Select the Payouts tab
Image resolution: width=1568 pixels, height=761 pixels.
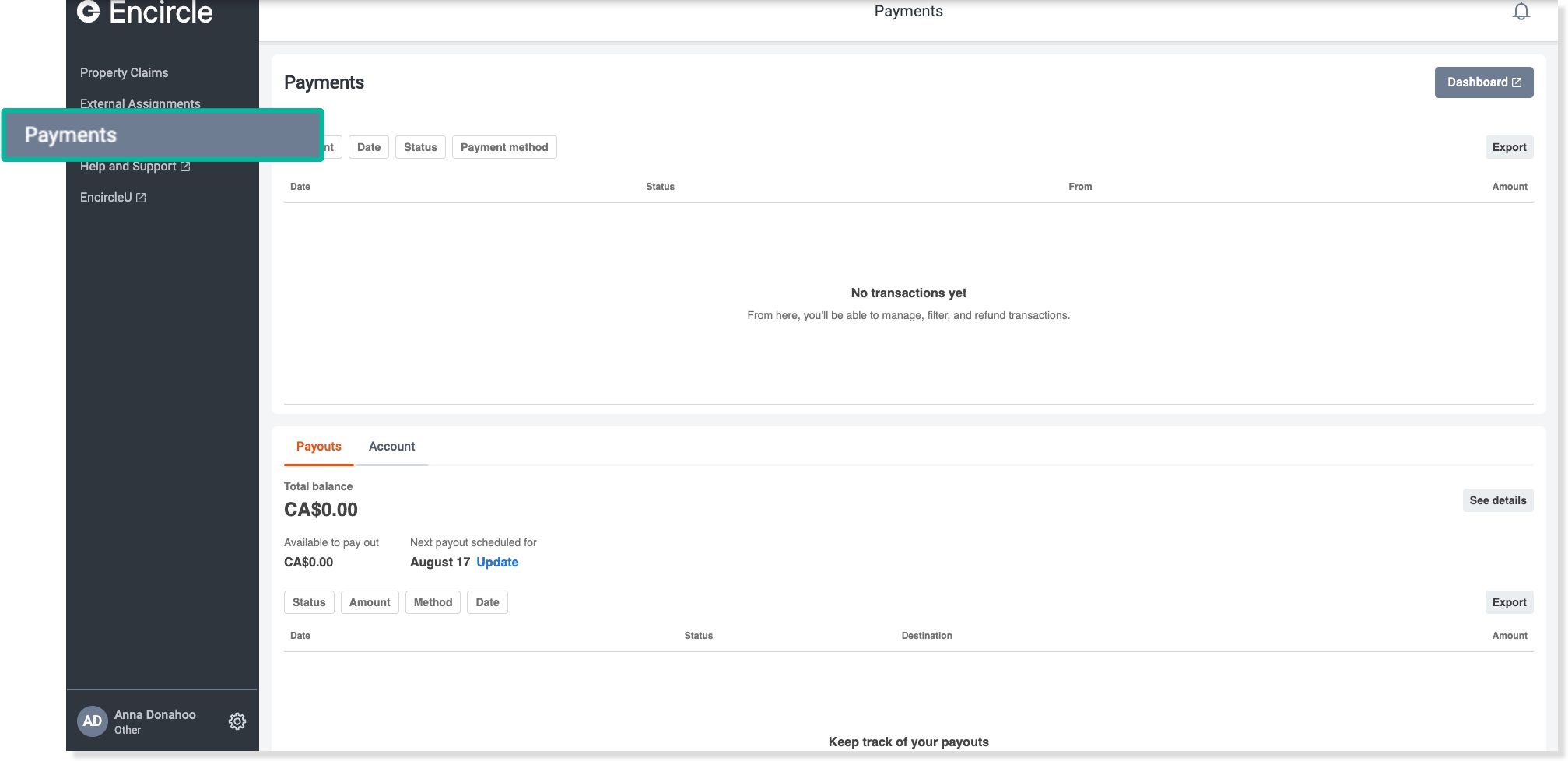coord(318,447)
